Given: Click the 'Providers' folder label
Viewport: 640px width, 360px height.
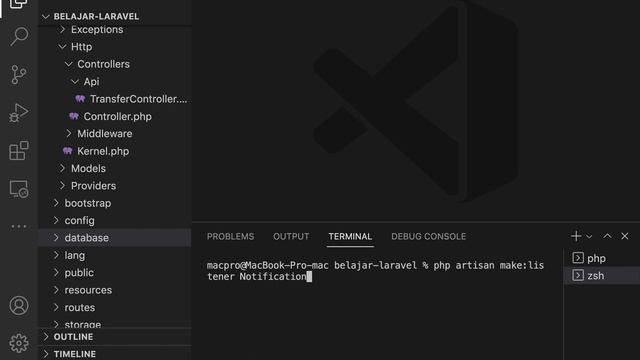Looking at the screenshot, I should (x=93, y=186).
